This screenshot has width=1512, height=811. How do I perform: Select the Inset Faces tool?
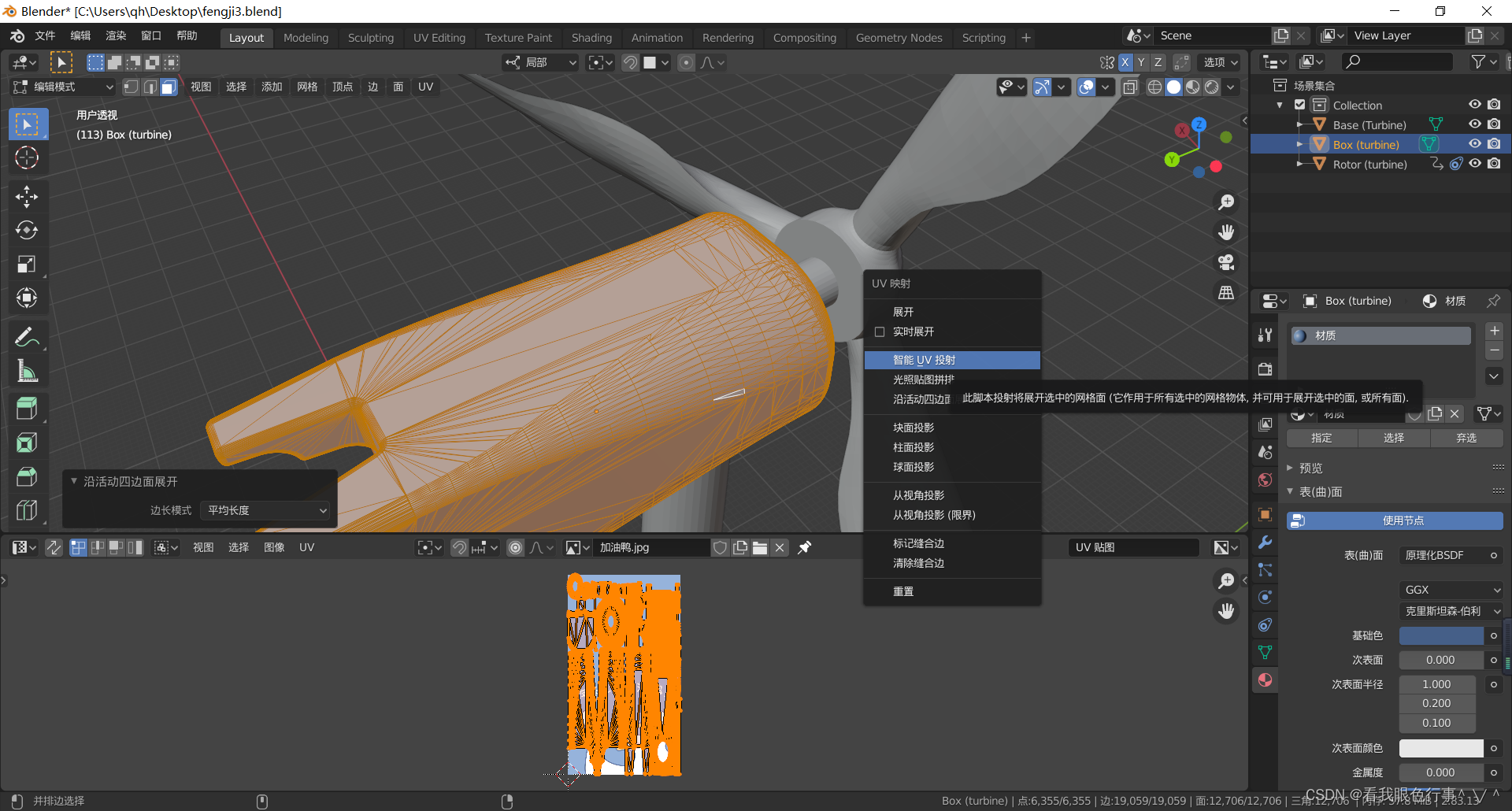[x=27, y=443]
